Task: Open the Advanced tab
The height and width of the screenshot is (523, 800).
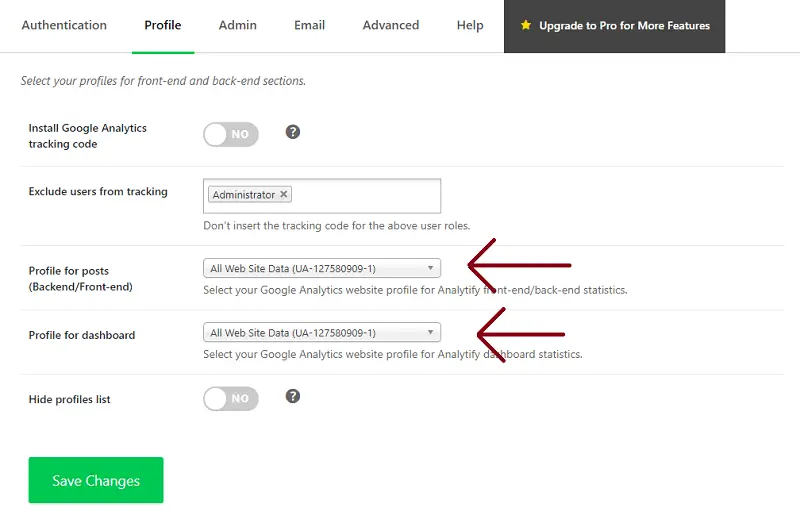Action: [x=391, y=25]
